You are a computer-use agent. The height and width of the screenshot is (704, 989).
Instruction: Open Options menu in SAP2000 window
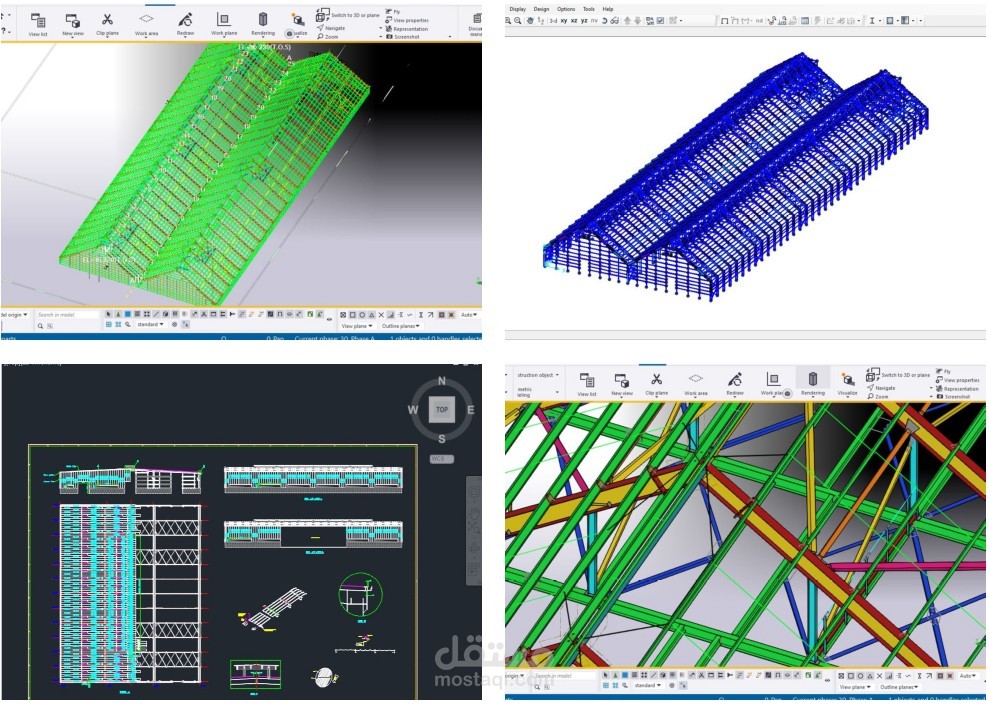point(566,9)
